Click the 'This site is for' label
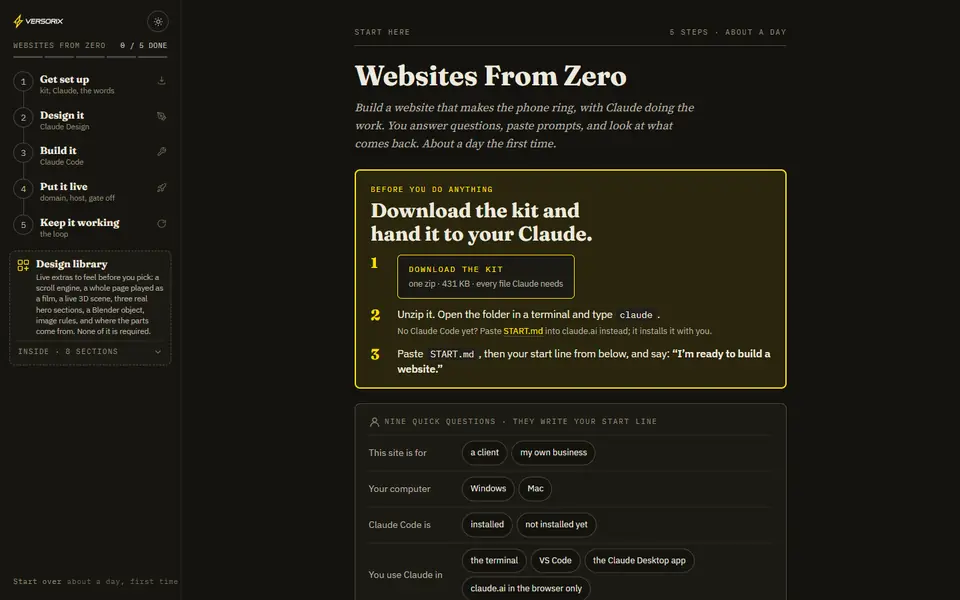The height and width of the screenshot is (600, 960). (397, 453)
